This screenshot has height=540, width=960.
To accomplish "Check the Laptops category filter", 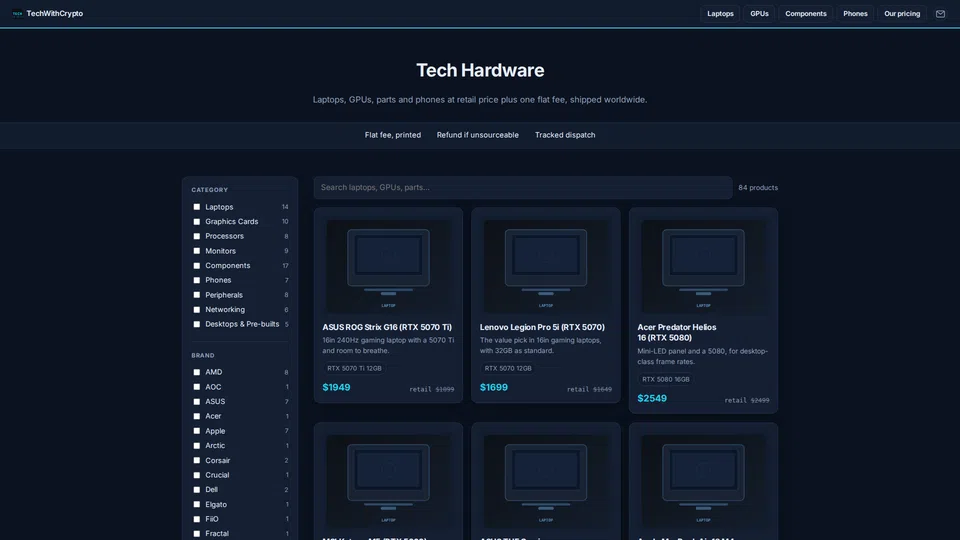I will pos(197,207).
